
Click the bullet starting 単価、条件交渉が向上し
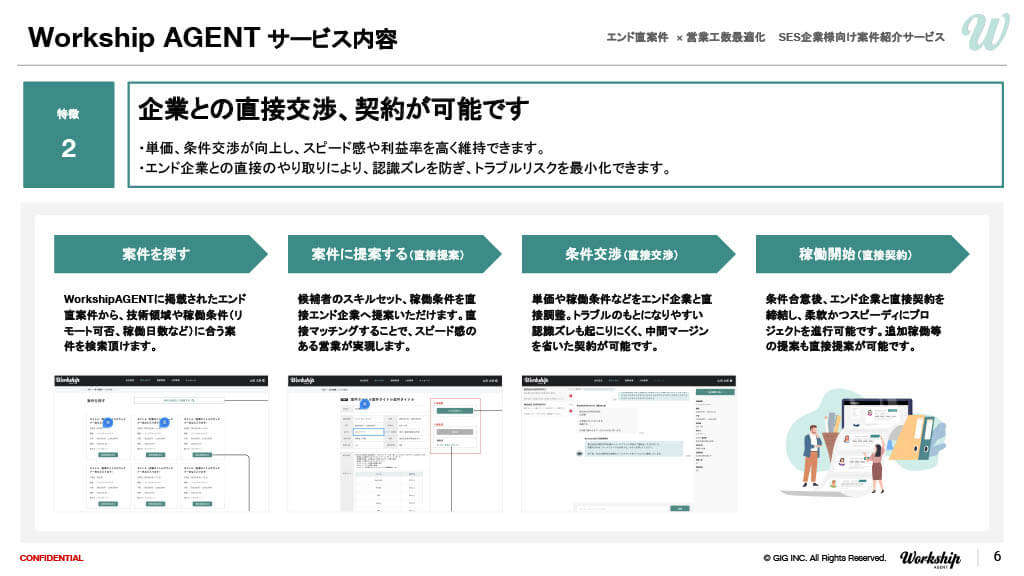point(342,148)
